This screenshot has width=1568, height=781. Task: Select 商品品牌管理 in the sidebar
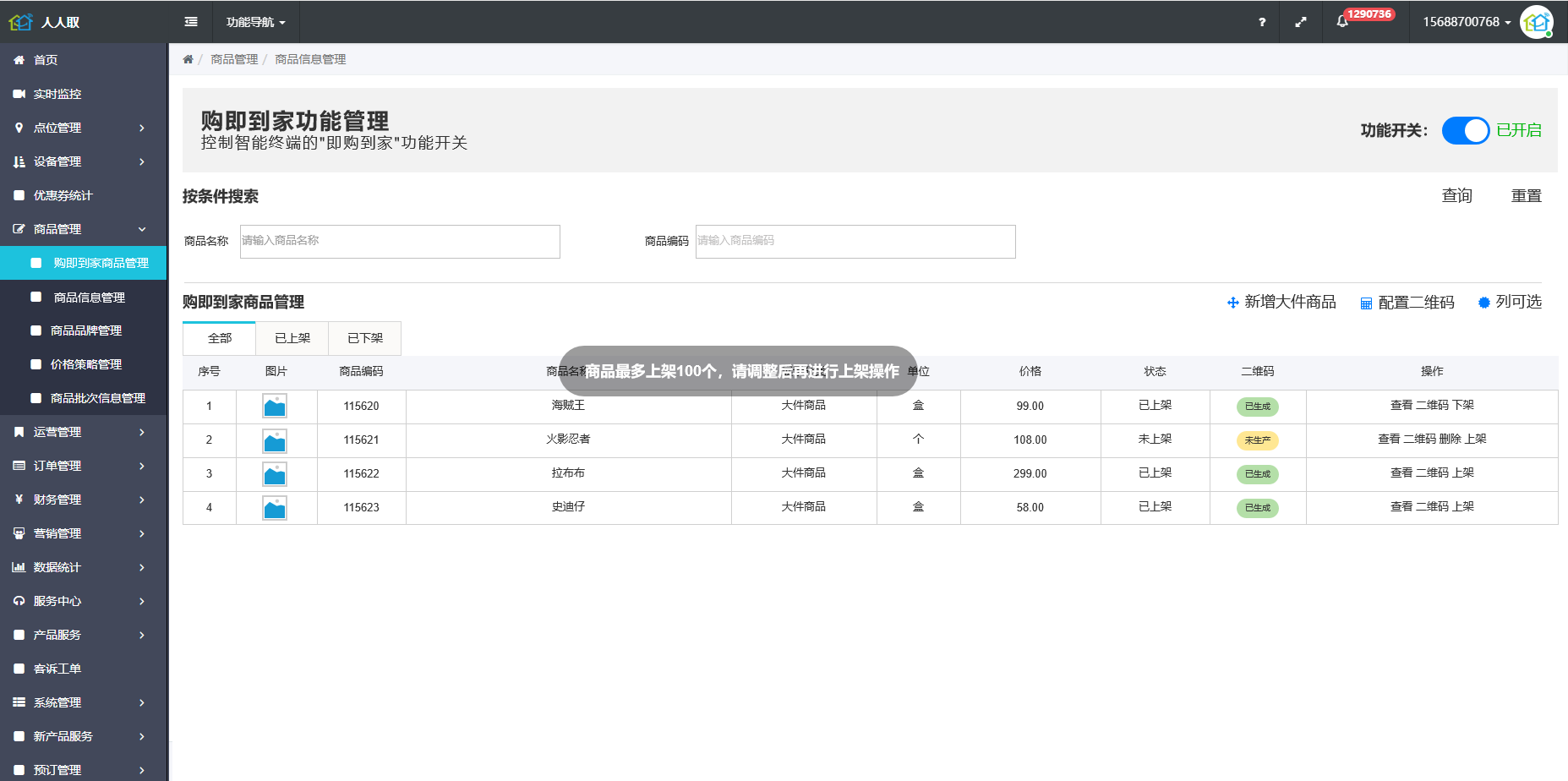[86, 330]
